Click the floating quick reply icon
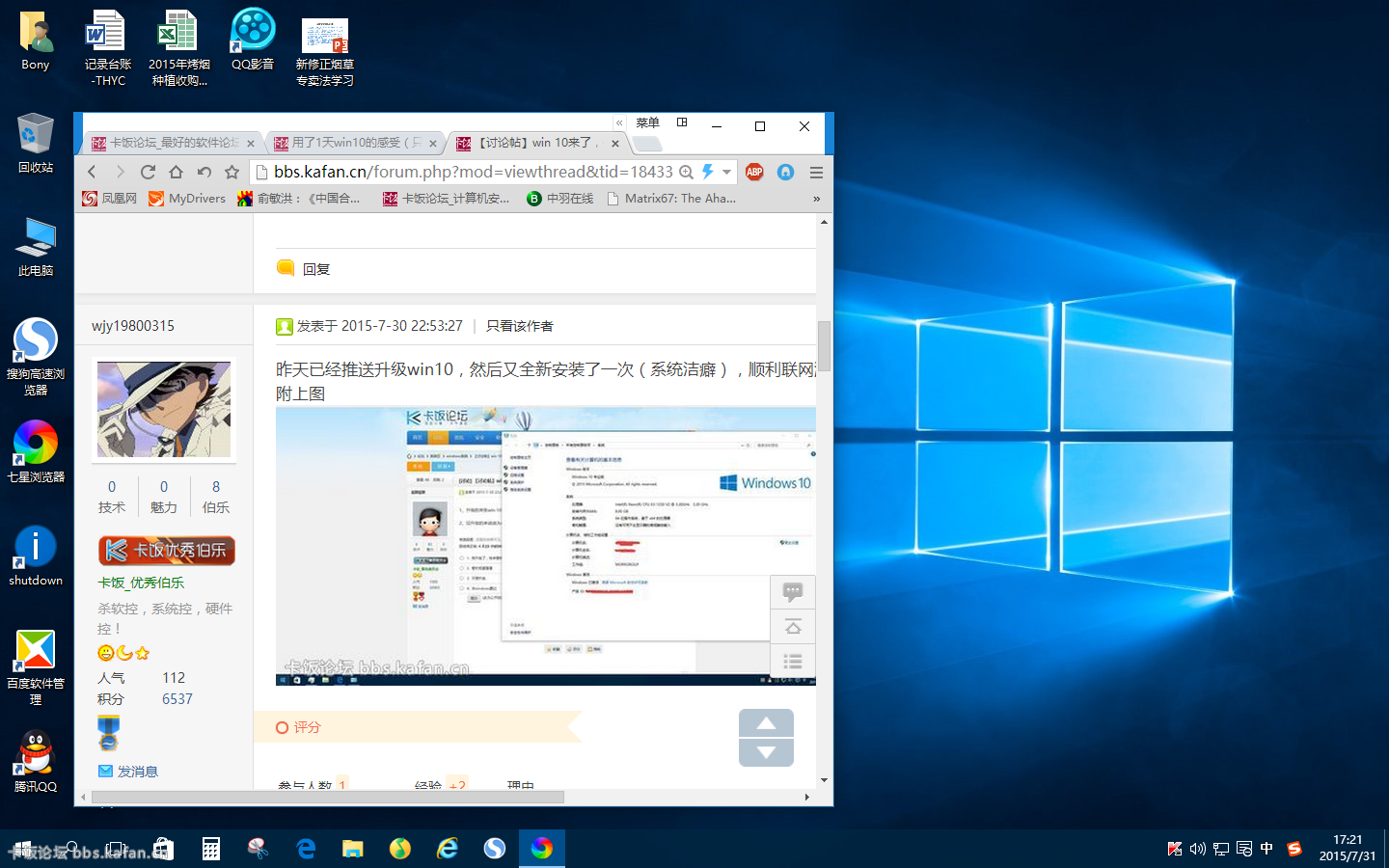Screen dimensions: 1389x868 [793, 591]
